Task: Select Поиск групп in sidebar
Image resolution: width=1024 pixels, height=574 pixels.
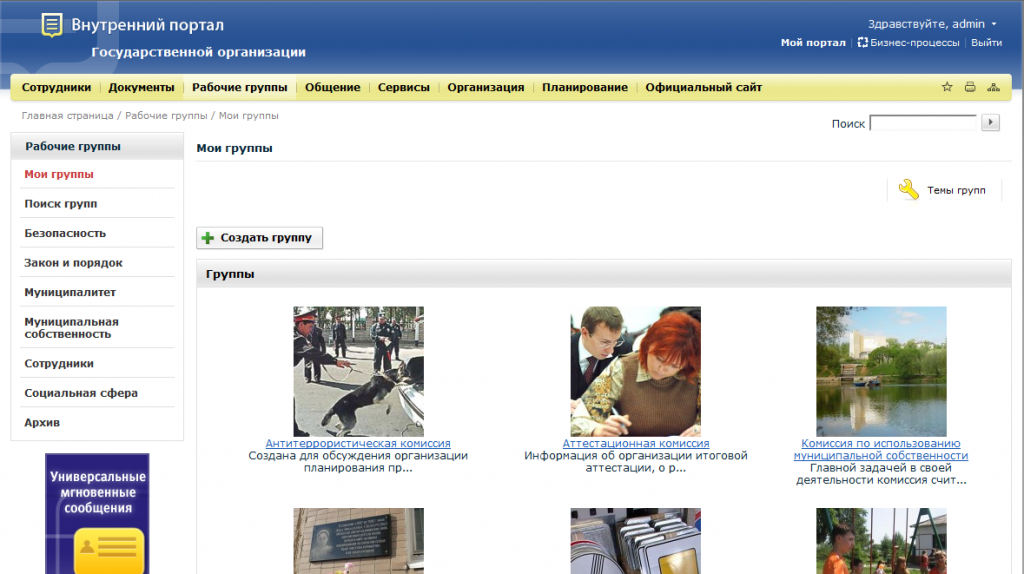Action: [61, 204]
